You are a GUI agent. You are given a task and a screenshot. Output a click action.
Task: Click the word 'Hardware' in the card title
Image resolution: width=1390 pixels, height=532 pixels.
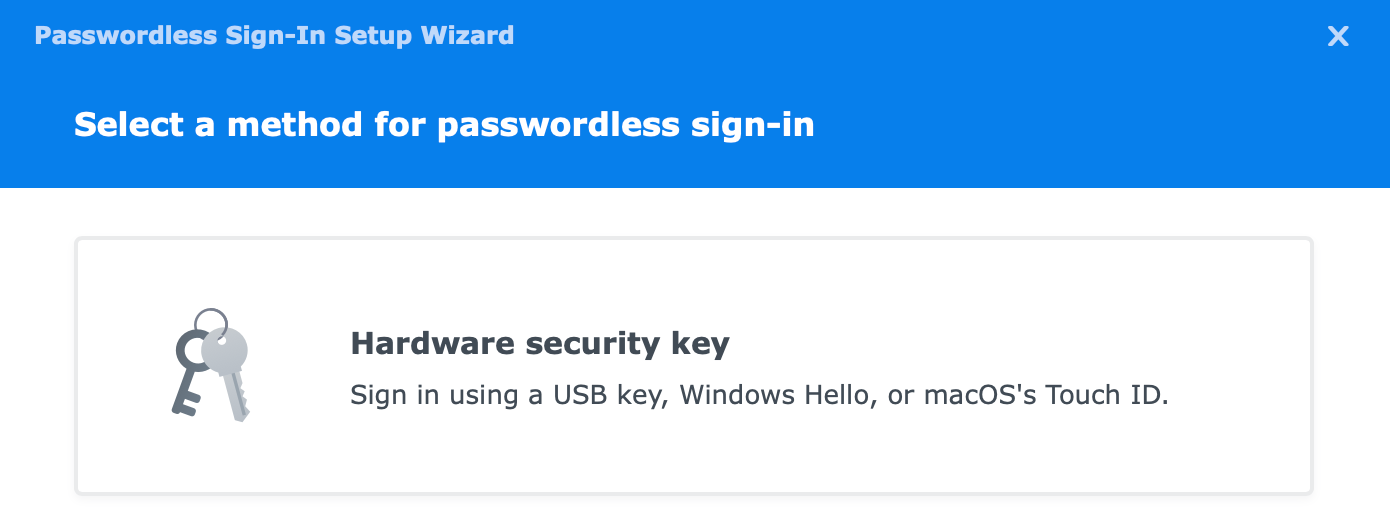[x=420, y=344]
